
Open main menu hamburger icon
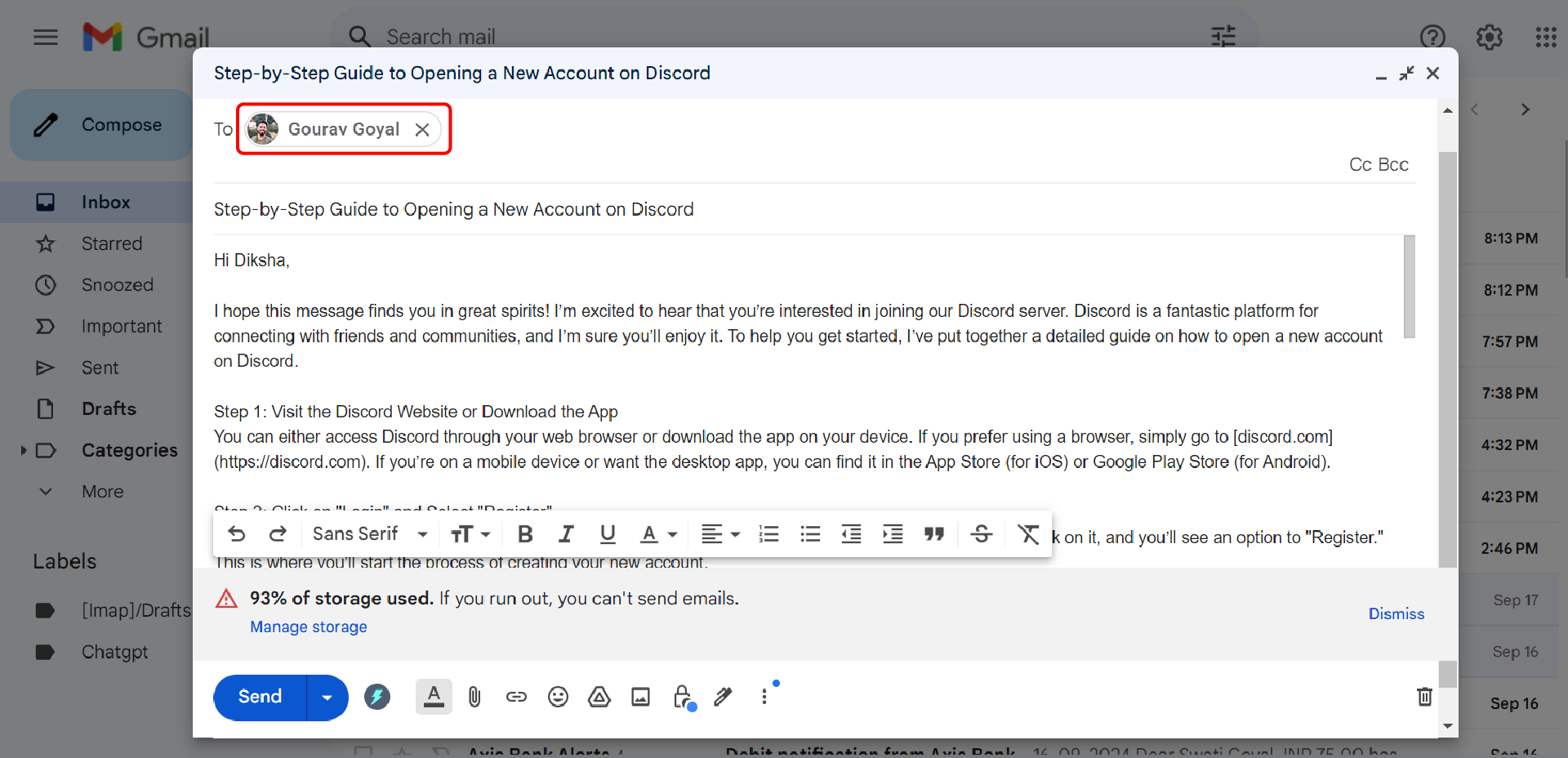tap(46, 37)
